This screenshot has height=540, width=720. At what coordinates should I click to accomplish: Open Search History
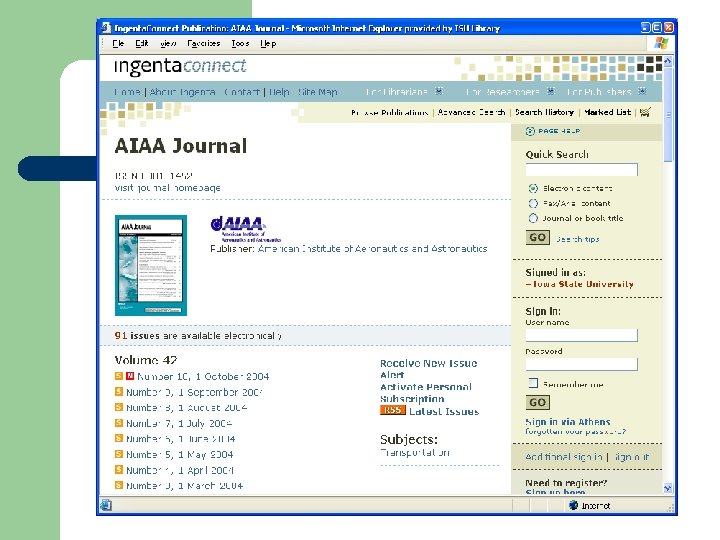[x=544, y=112]
